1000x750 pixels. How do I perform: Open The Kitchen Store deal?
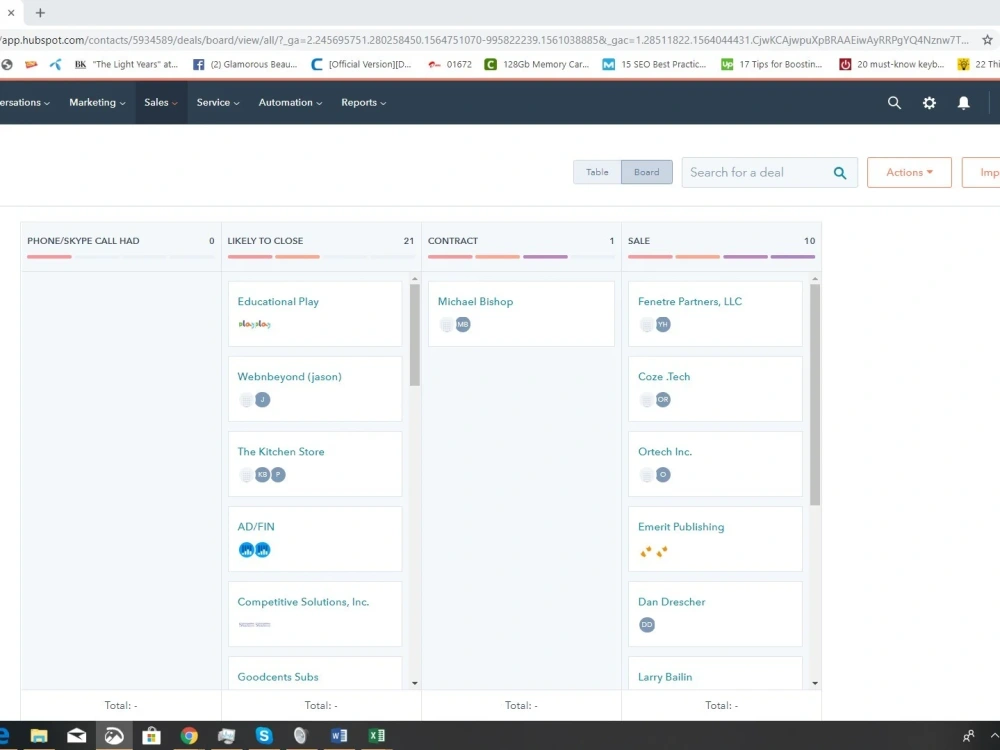coord(281,452)
